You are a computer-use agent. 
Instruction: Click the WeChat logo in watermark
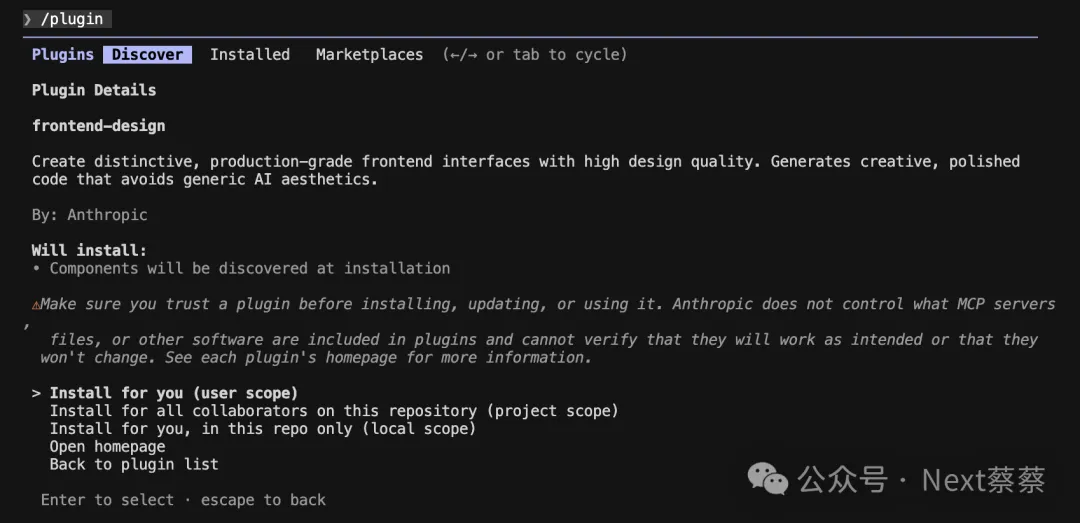(768, 479)
